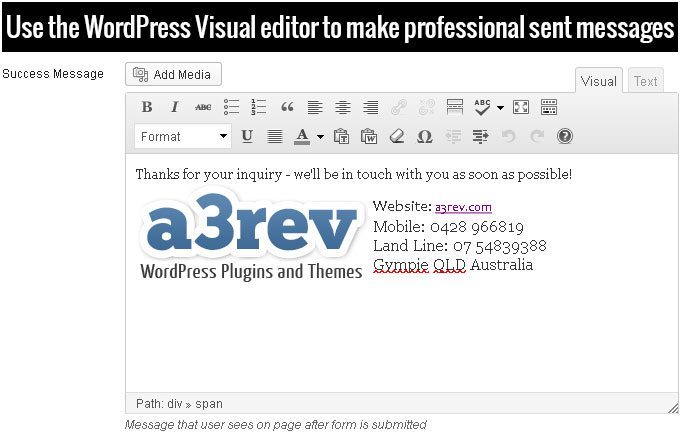Toggle italic formatting
The height and width of the screenshot is (438, 680).
pos(174,107)
